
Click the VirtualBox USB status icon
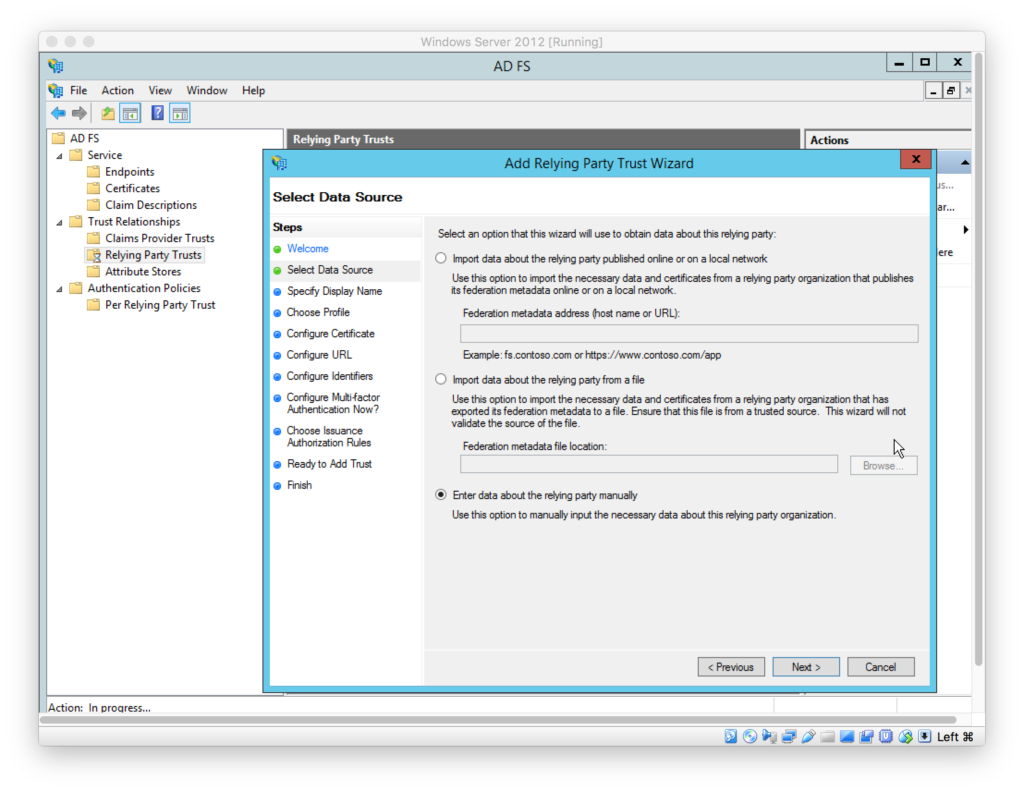(808, 737)
